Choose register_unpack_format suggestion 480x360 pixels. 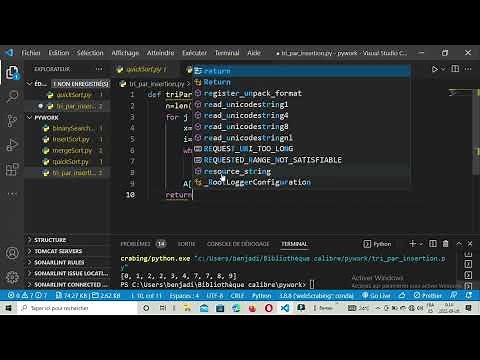click(302, 93)
